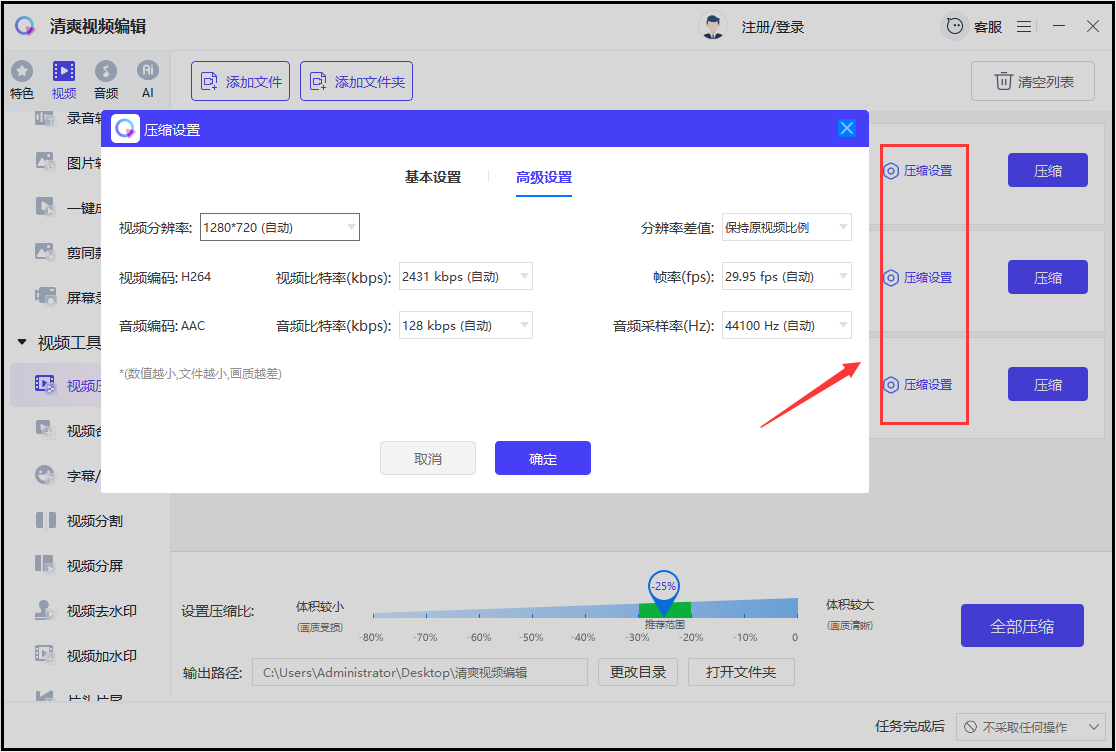The width and height of the screenshot is (1116, 752).
Task: Click the 取消 cancel button
Action: pos(428,458)
